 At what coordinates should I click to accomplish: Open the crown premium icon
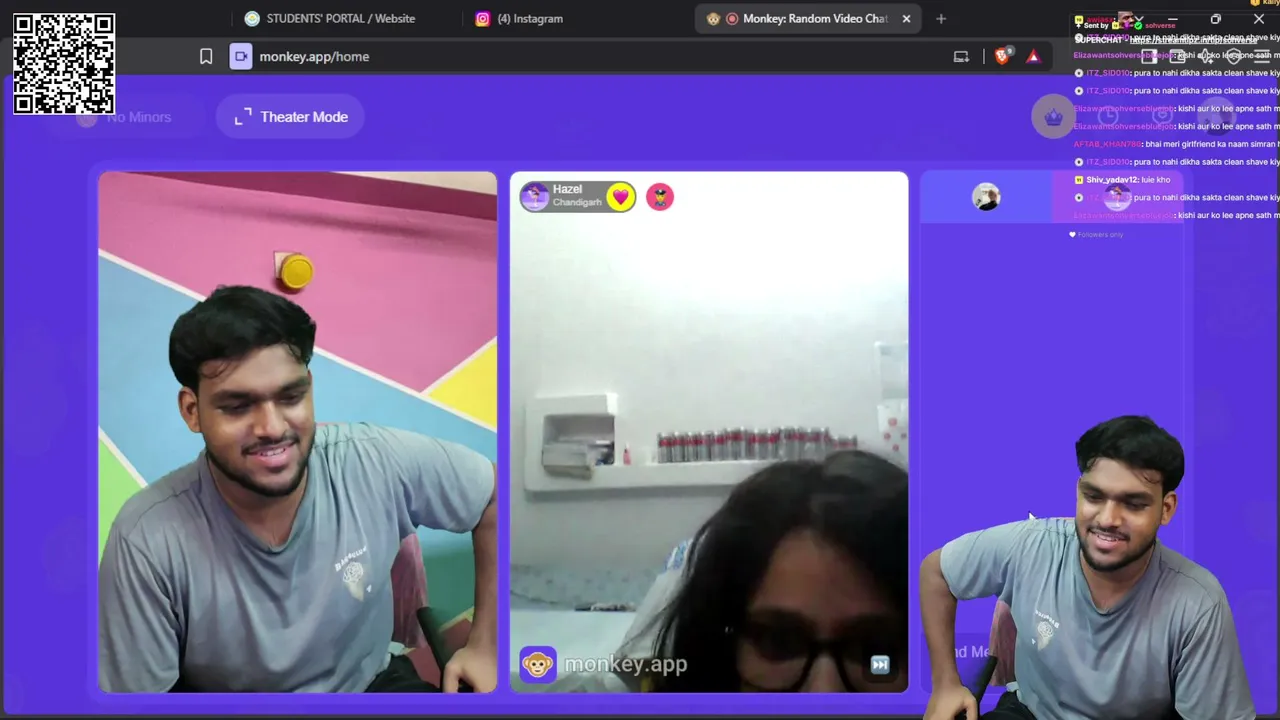[x=1053, y=117]
